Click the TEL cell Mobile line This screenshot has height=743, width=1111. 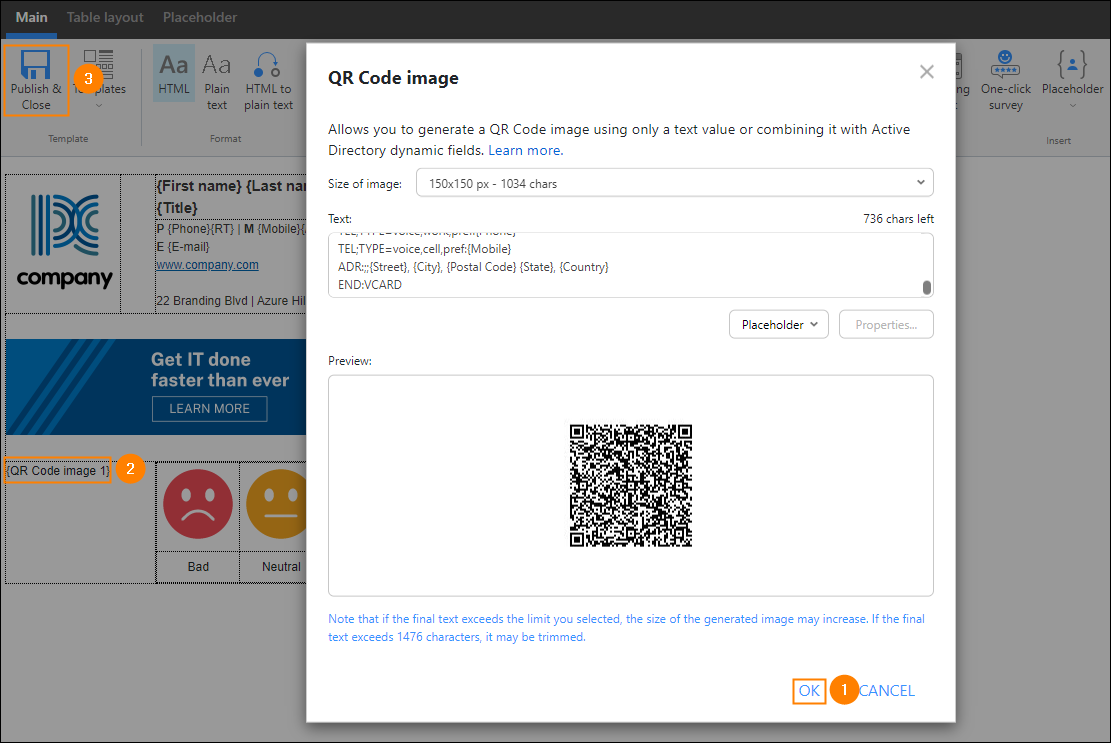[x=424, y=249]
